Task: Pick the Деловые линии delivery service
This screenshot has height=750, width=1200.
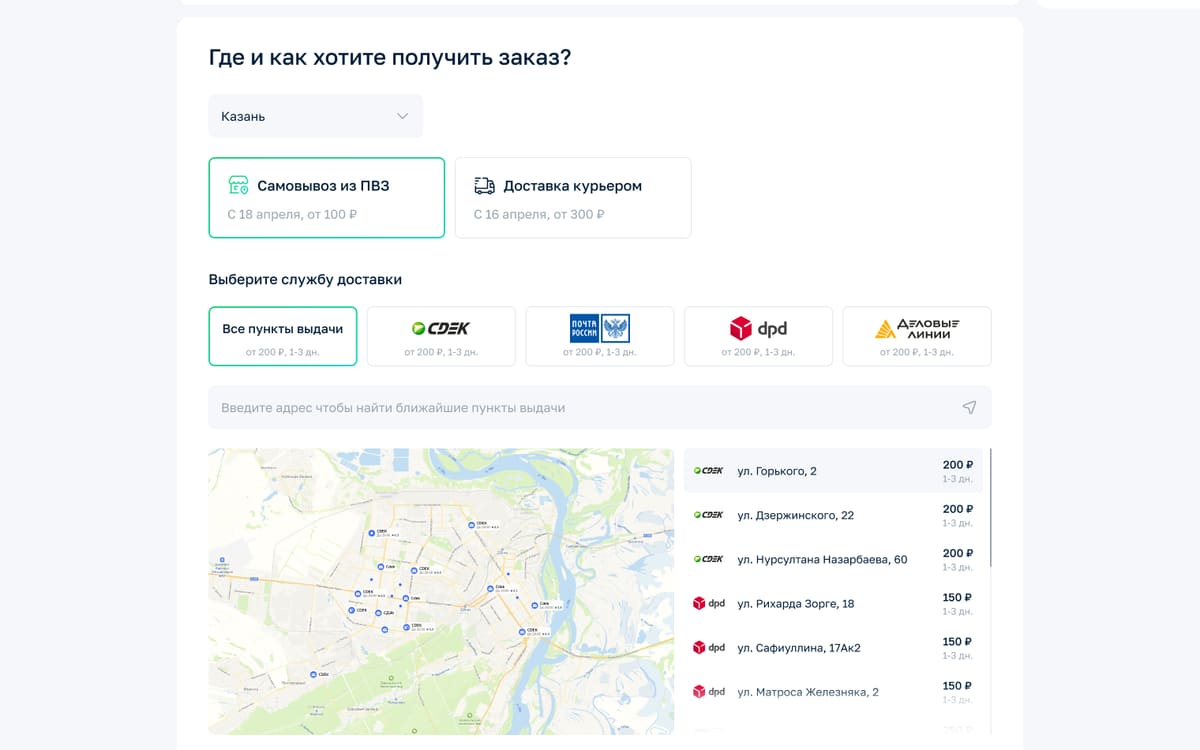Action: pyautogui.click(x=917, y=337)
